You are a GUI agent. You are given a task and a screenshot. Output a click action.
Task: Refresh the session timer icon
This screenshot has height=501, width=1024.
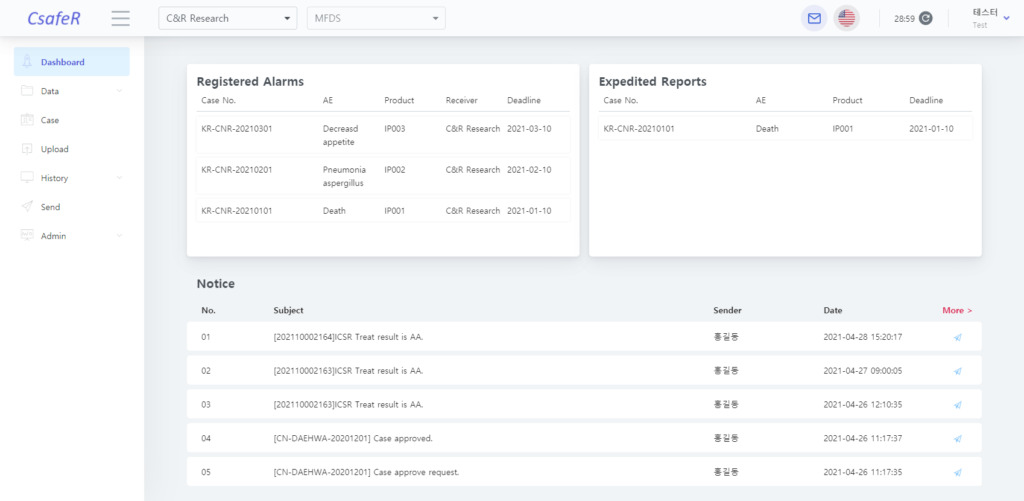[x=925, y=18]
